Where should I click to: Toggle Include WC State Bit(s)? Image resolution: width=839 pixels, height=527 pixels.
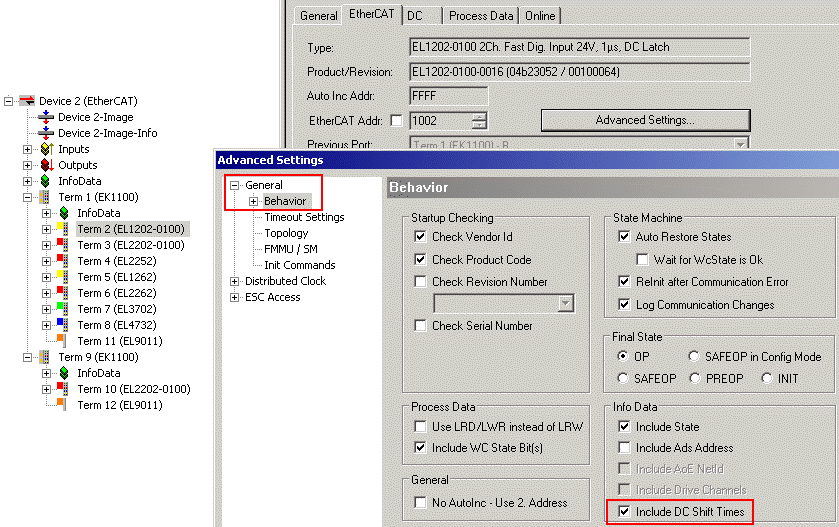click(x=421, y=447)
